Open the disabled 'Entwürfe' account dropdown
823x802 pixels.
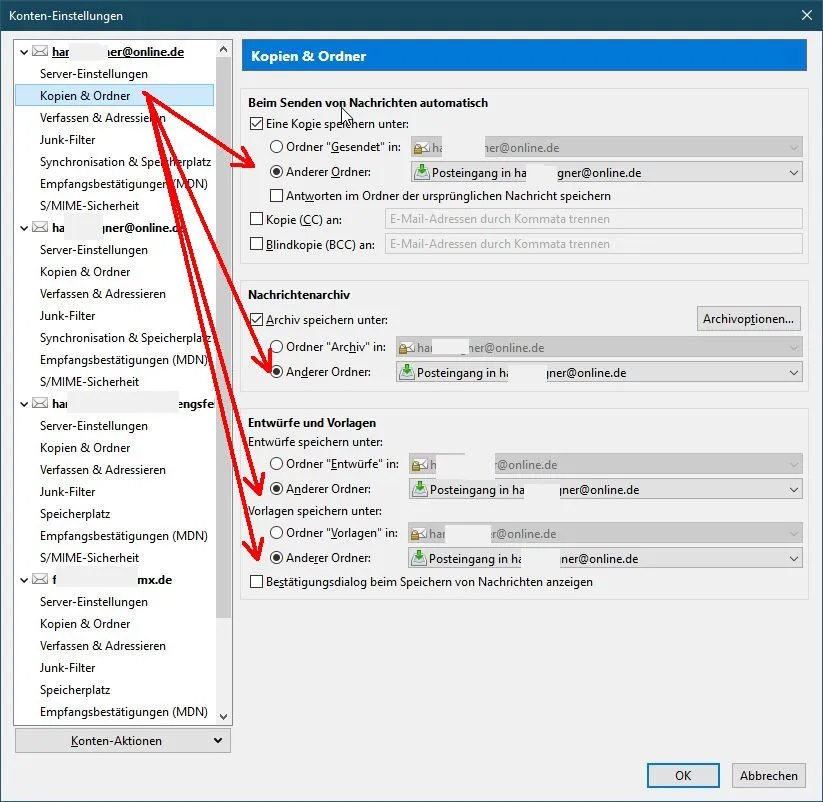pyautogui.click(x=606, y=465)
